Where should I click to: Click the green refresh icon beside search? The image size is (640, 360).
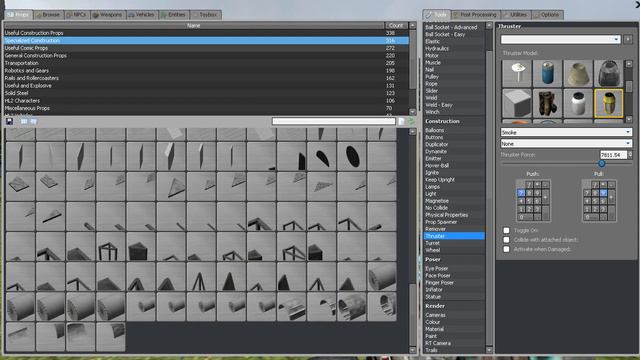click(411, 121)
